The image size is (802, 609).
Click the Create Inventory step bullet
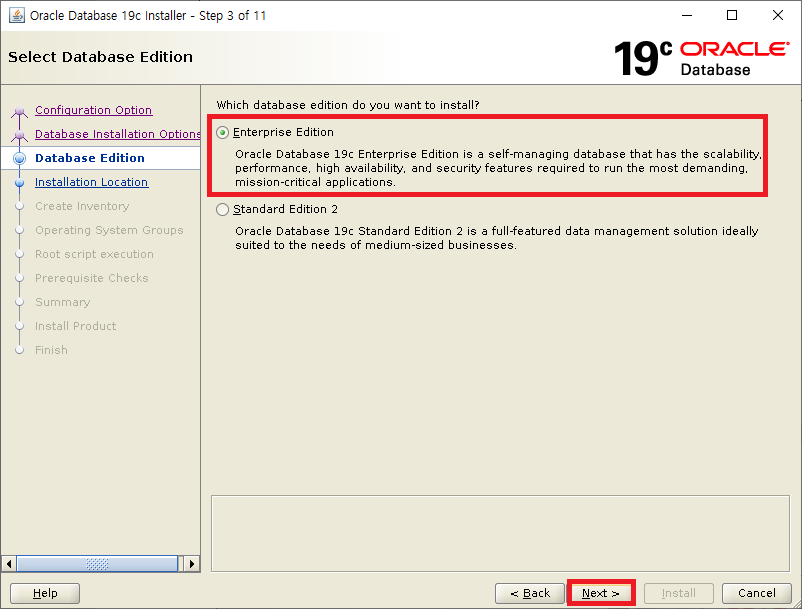[x=19, y=206]
